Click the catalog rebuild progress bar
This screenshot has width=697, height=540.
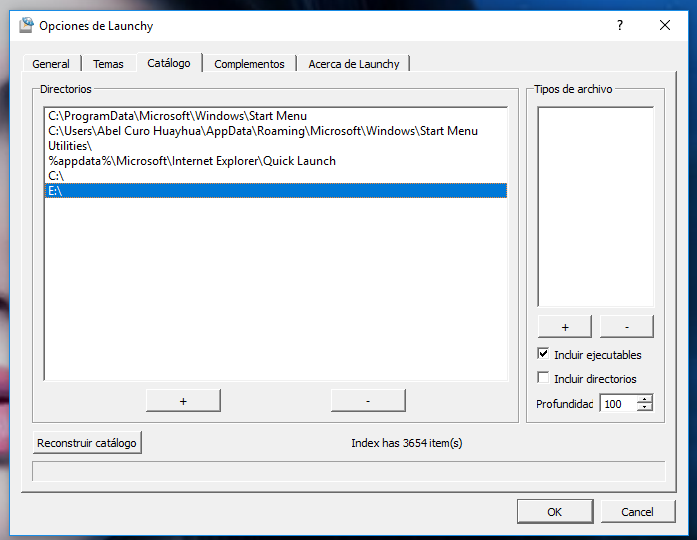(348, 471)
